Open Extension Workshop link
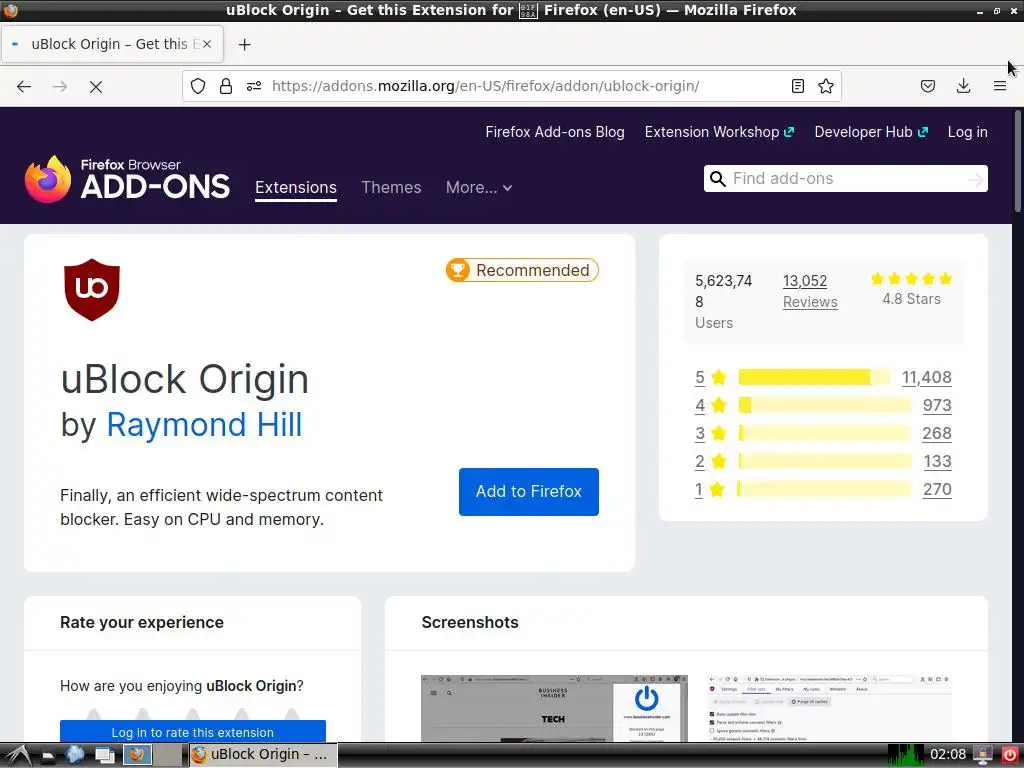The image size is (1024, 768). [719, 132]
